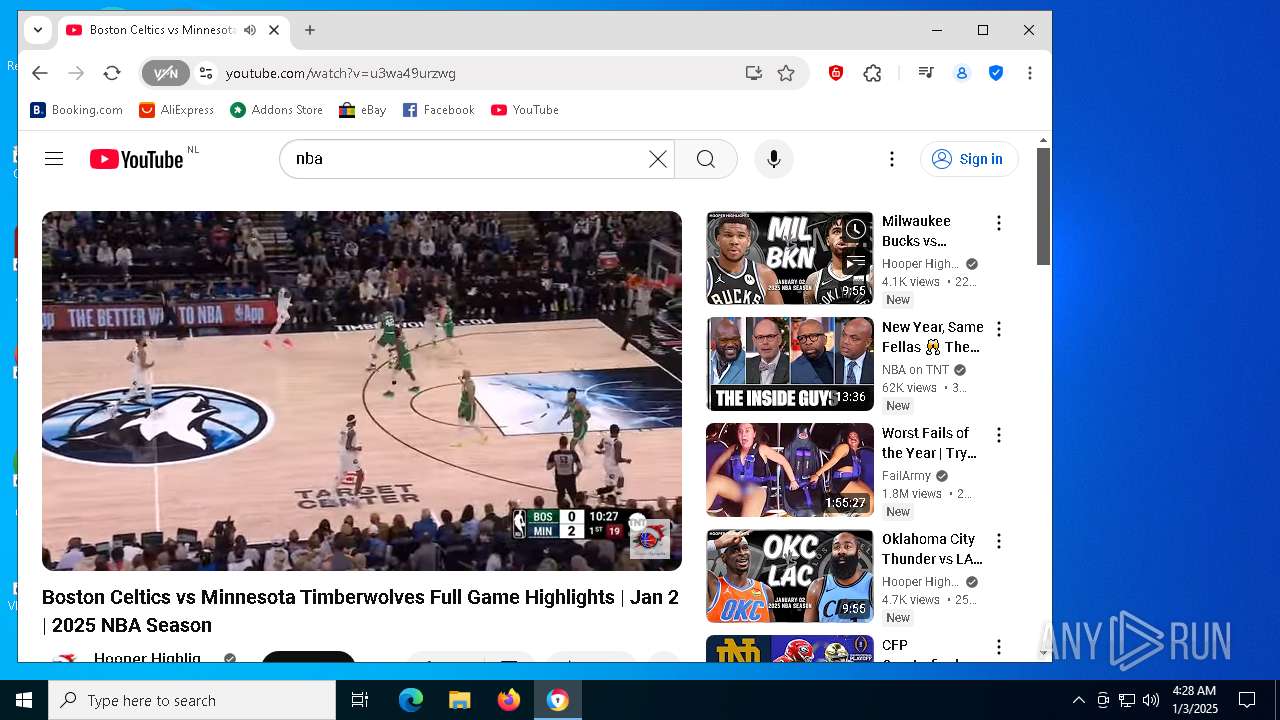Viewport: 1280px width, 720px height.
Task: Open the blue shield security icon
Action: [x=996, y=73]
